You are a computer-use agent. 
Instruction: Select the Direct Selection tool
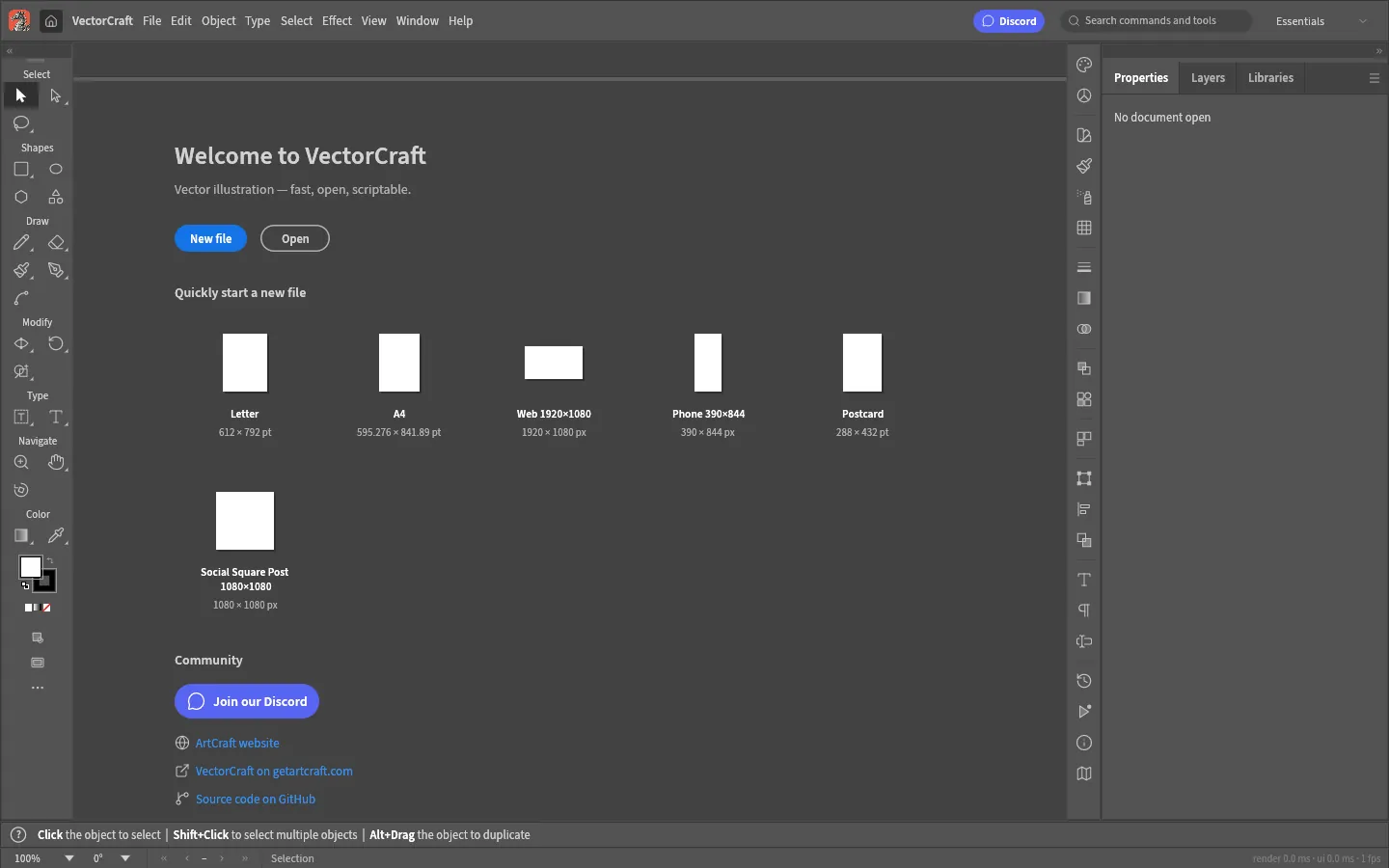point(56,95)
